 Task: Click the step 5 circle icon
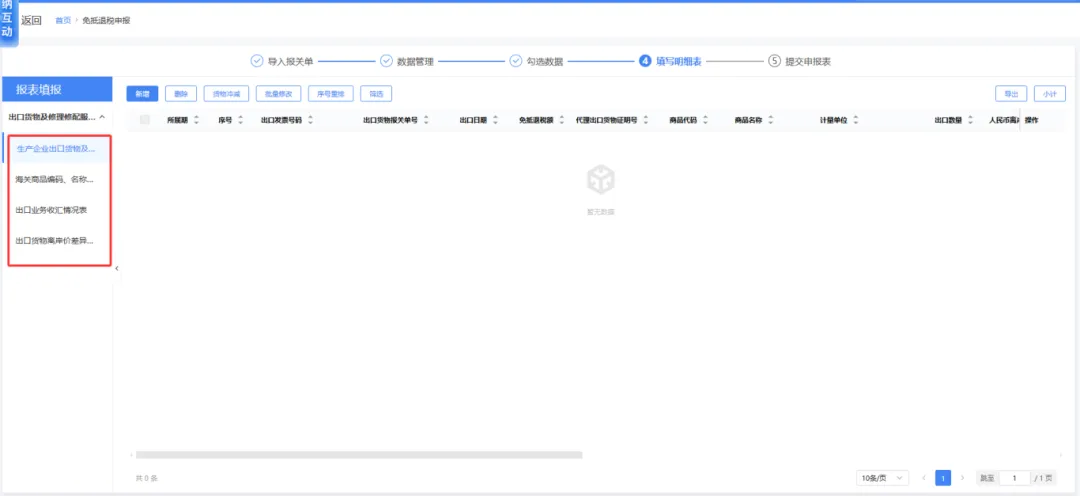[x=774, y=61]
